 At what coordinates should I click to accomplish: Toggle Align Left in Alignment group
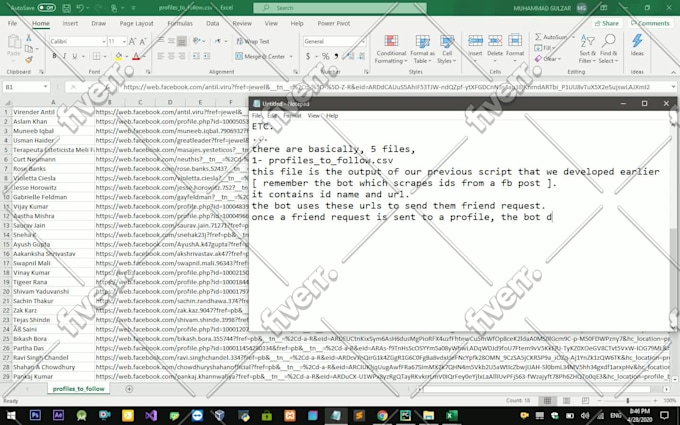(x=161, y=56)
